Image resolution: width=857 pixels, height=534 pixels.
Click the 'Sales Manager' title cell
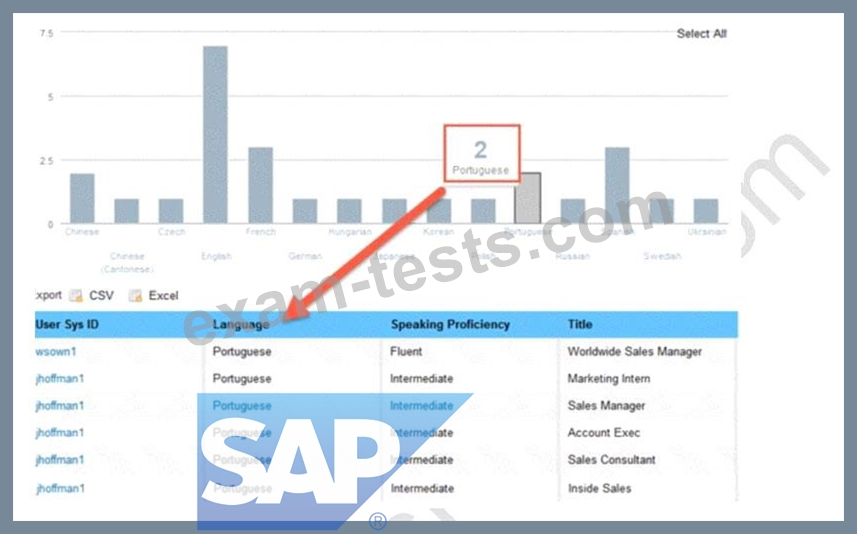click(606, 406)
